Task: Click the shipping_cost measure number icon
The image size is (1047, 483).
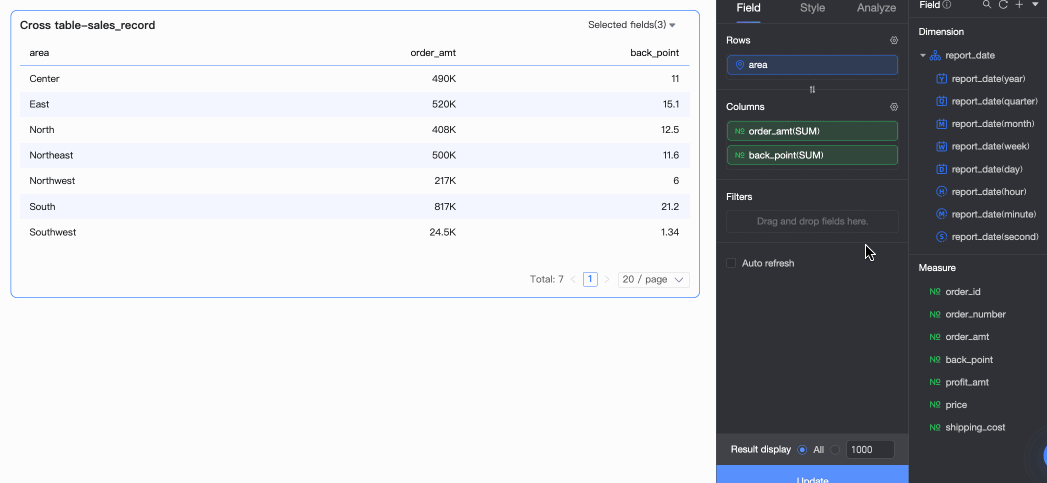Action: click(935, 428)
